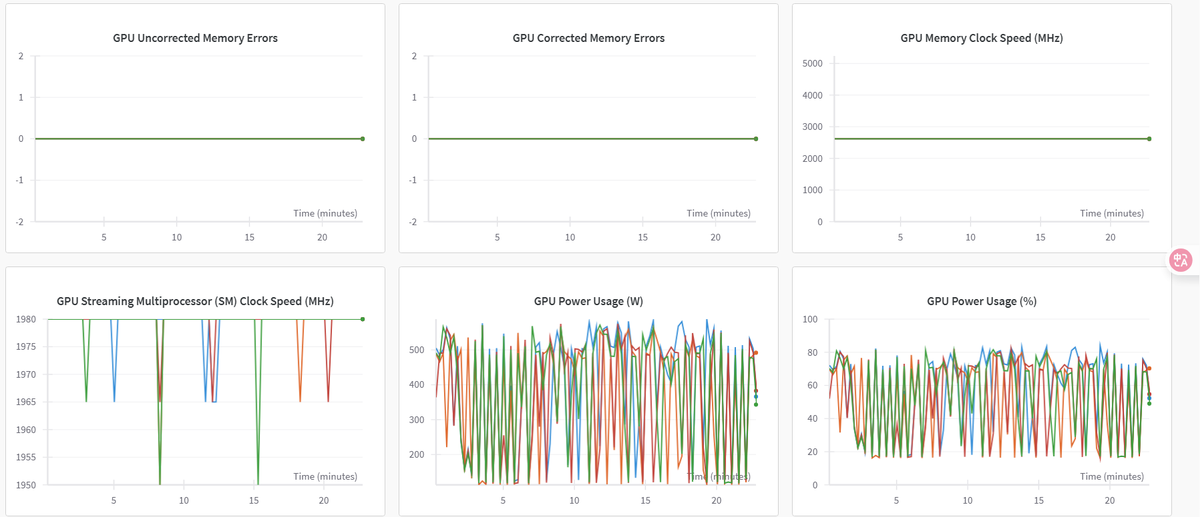
Task: Click the Time (minutes) label in Memory Clock chart
Action: pyautogui.click(x=1111, y=213)
